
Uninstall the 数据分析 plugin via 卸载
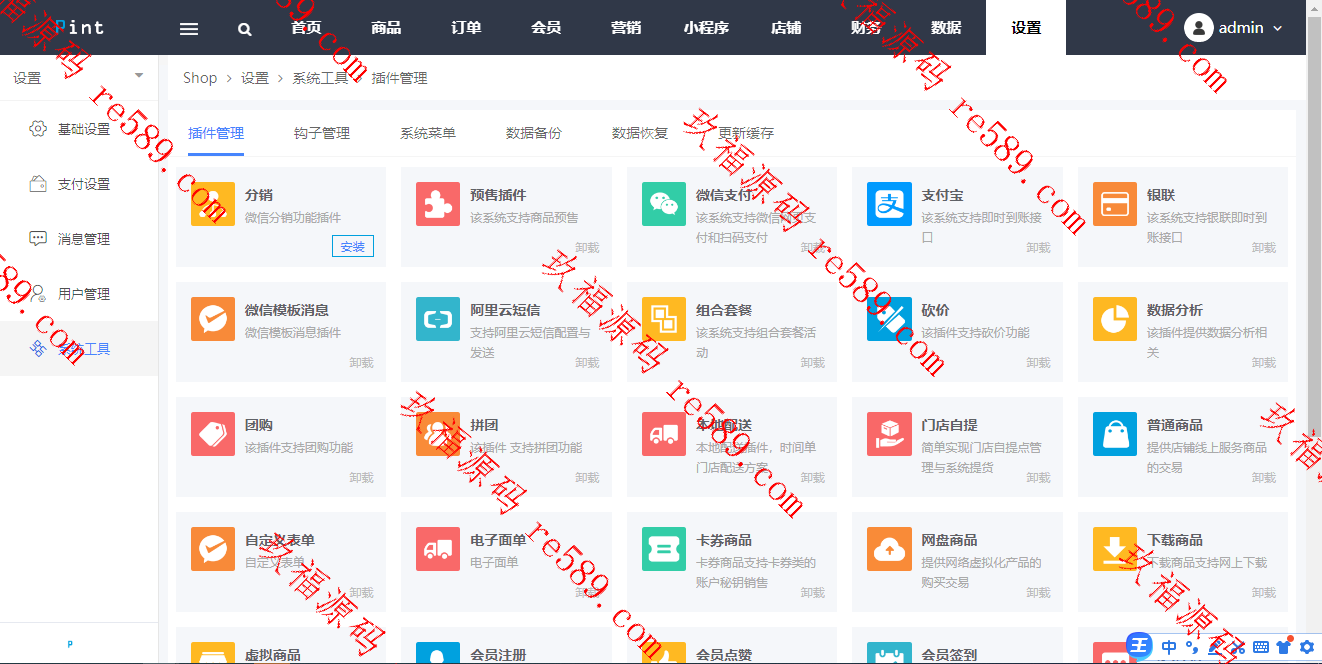pyautogui.click(x=1264, y=363)
